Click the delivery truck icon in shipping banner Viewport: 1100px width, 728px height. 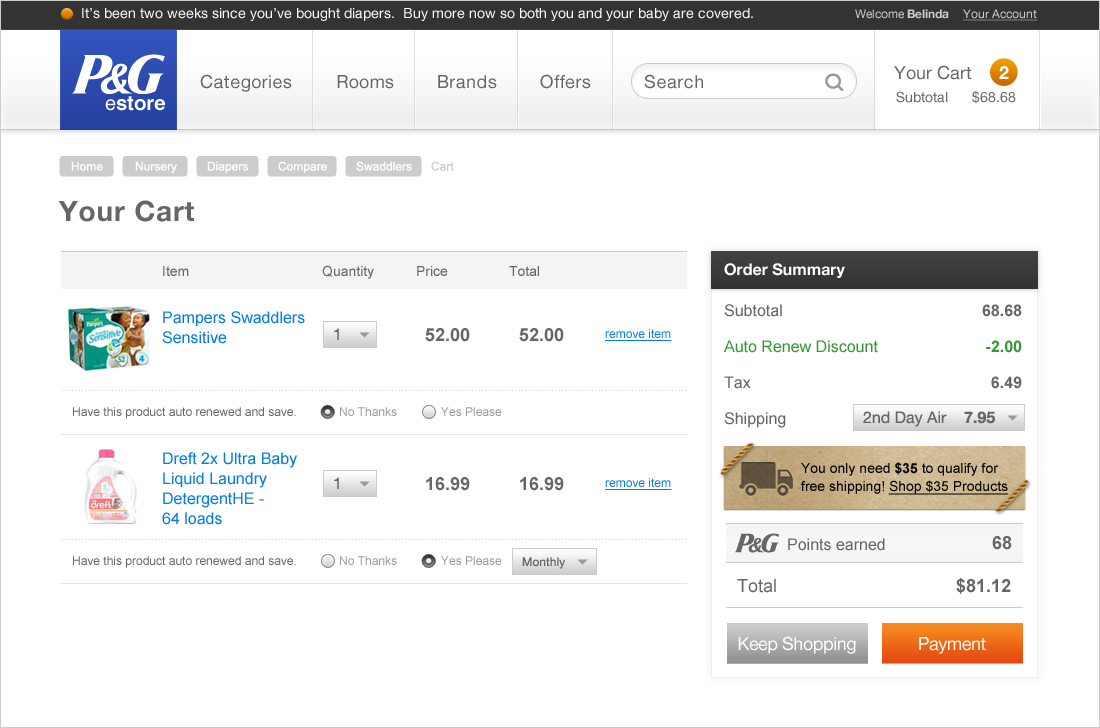pyautogui.click(x=765, y=478)
